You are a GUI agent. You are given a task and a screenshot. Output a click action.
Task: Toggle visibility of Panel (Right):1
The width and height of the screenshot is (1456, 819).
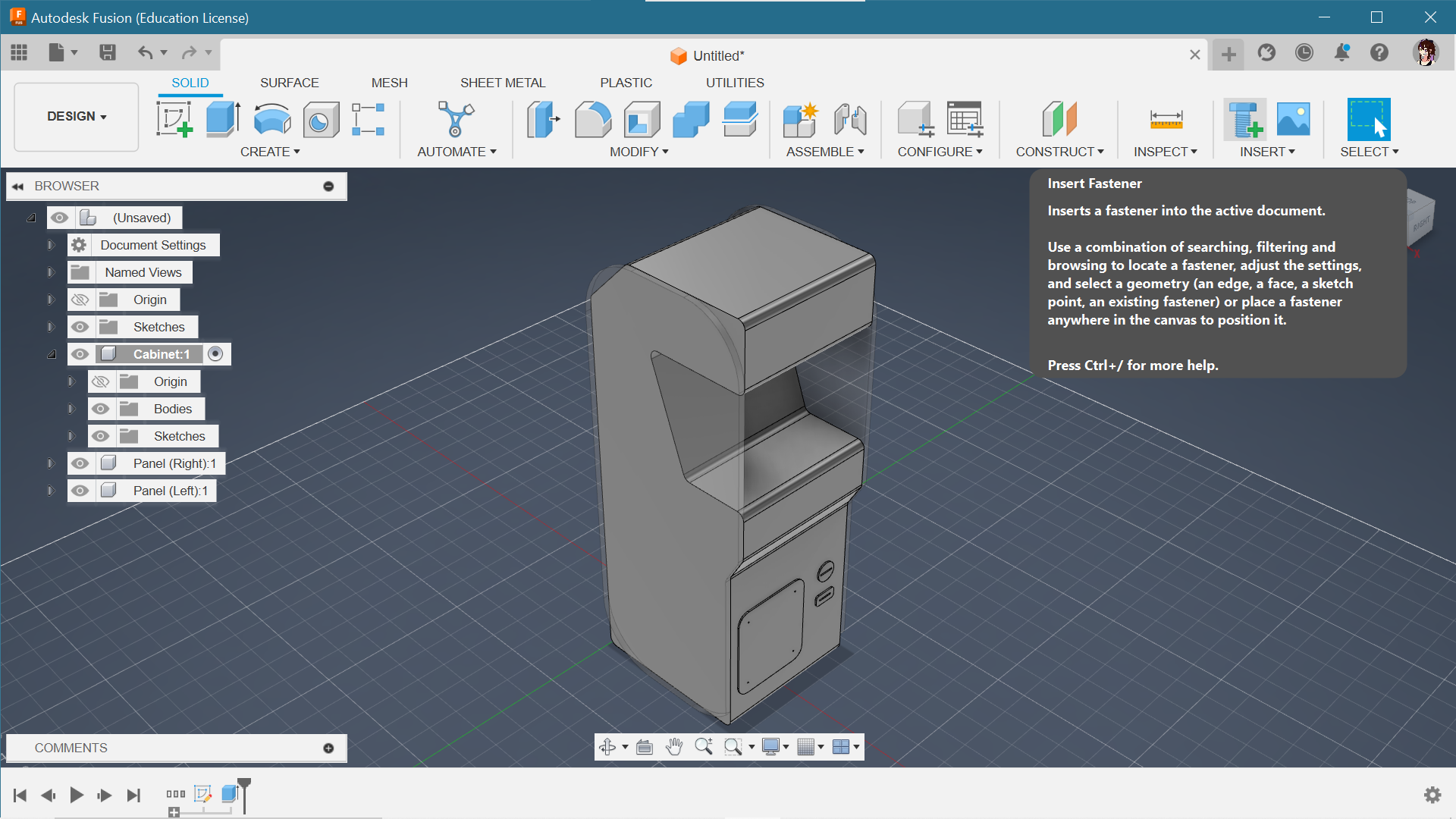[x=79, y=463]
